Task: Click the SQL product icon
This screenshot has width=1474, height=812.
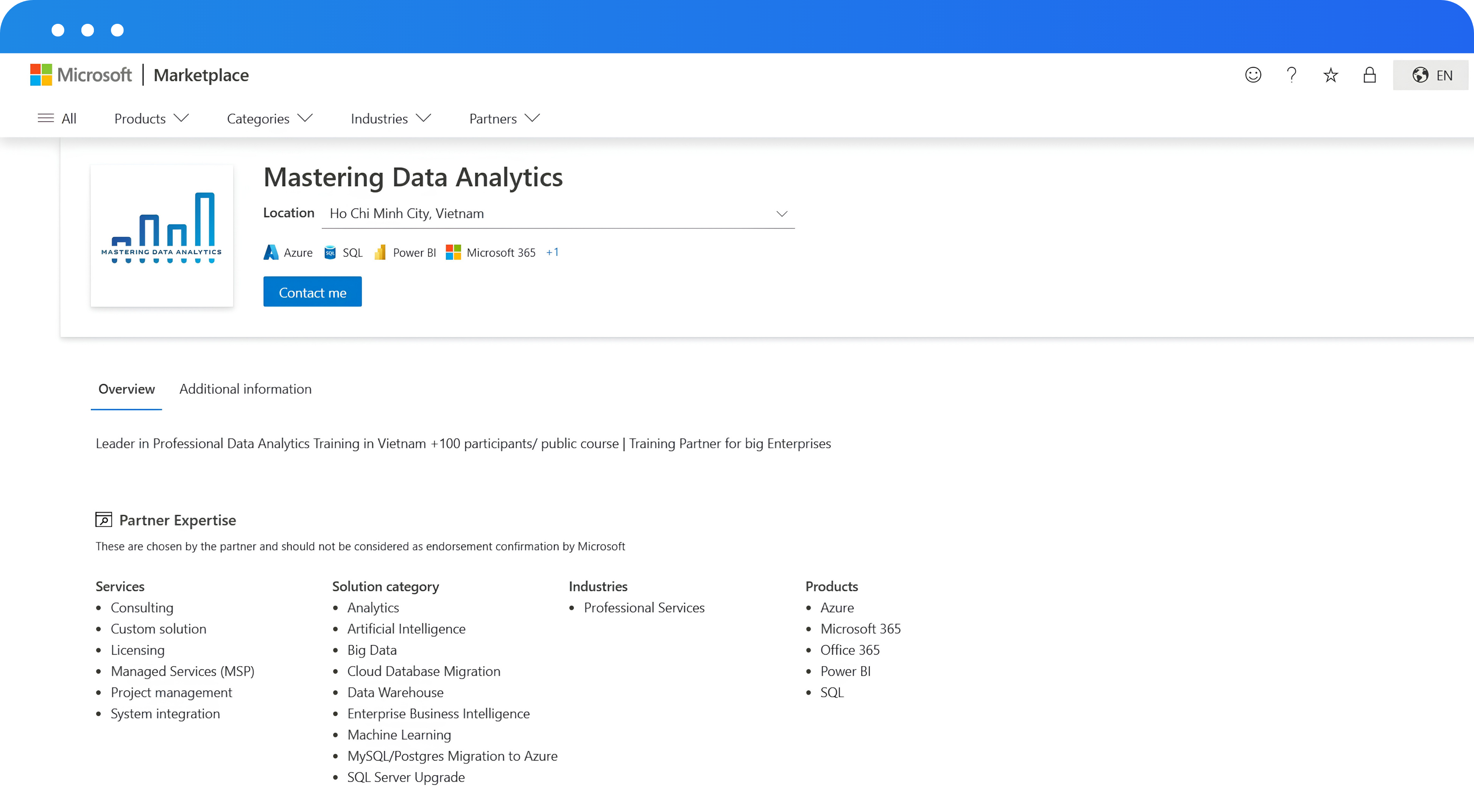Action: pyautogui.click(x=330, y=252)
